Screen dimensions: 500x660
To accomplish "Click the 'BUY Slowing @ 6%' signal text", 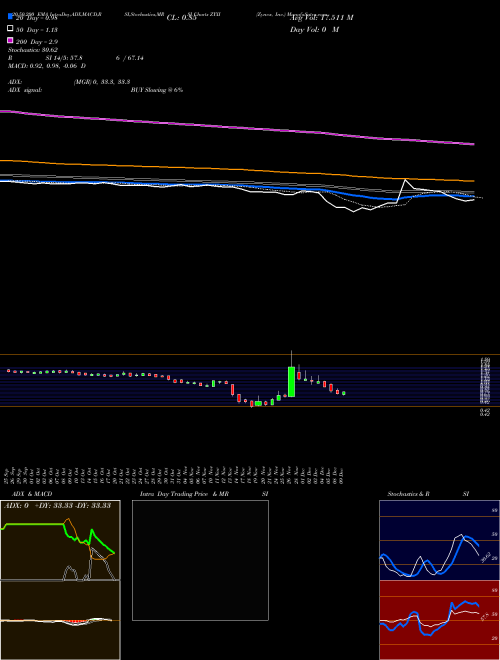I will coord(157,90).
